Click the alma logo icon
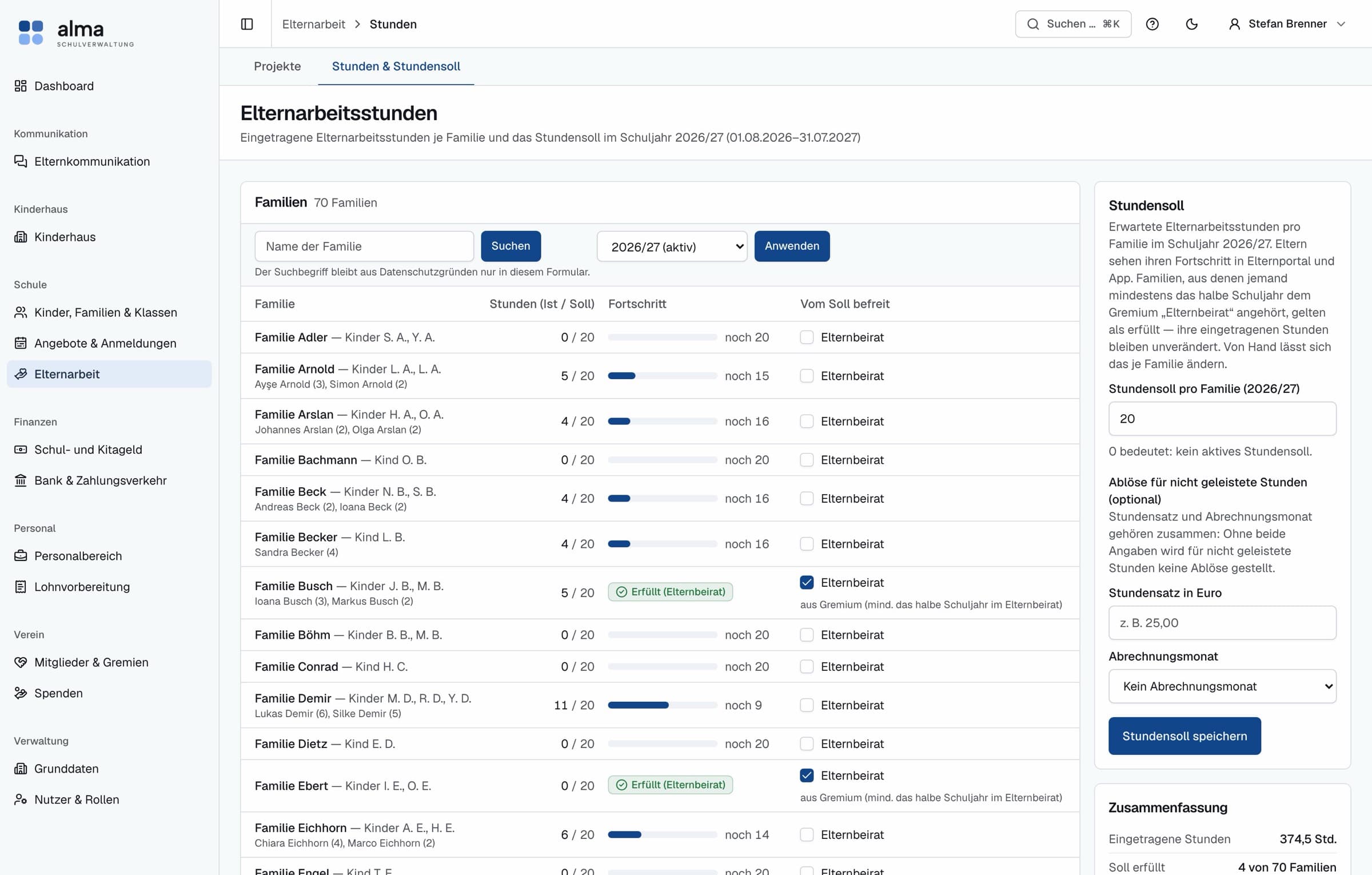Image resolution: width=1372 pixels, height=875 pixels. pyautogui.click(x=31, y=32)
